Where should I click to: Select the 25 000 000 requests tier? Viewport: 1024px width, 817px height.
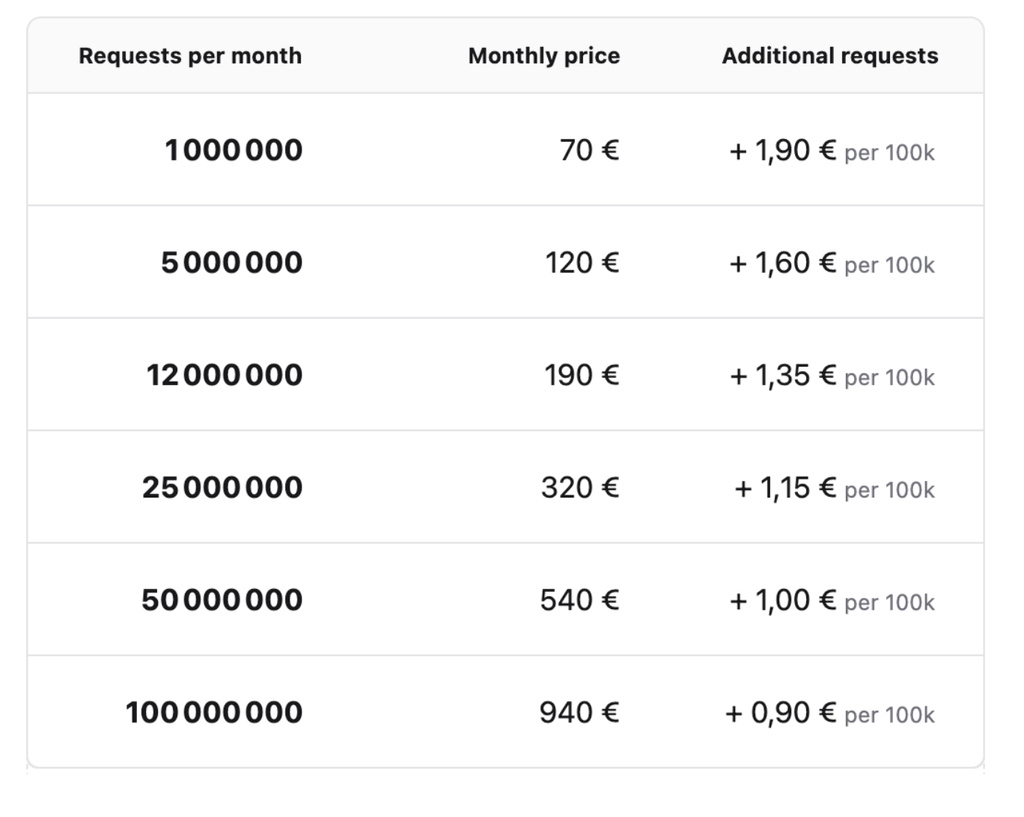tap(222, 487)
